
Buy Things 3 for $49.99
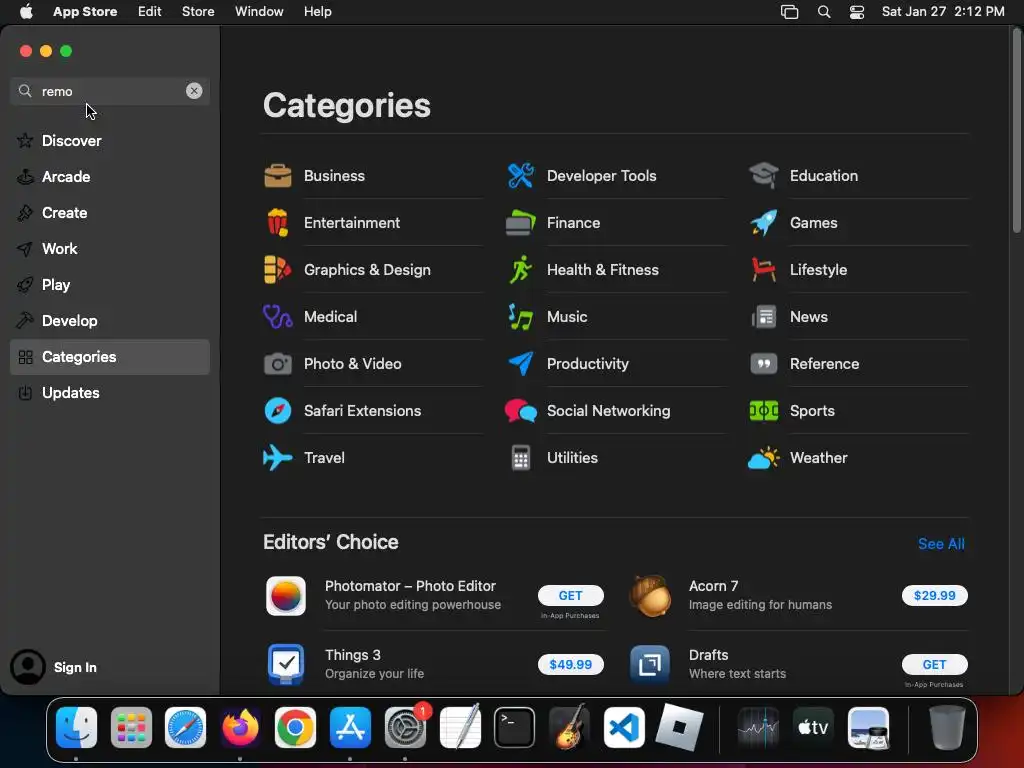coord(570,664)
